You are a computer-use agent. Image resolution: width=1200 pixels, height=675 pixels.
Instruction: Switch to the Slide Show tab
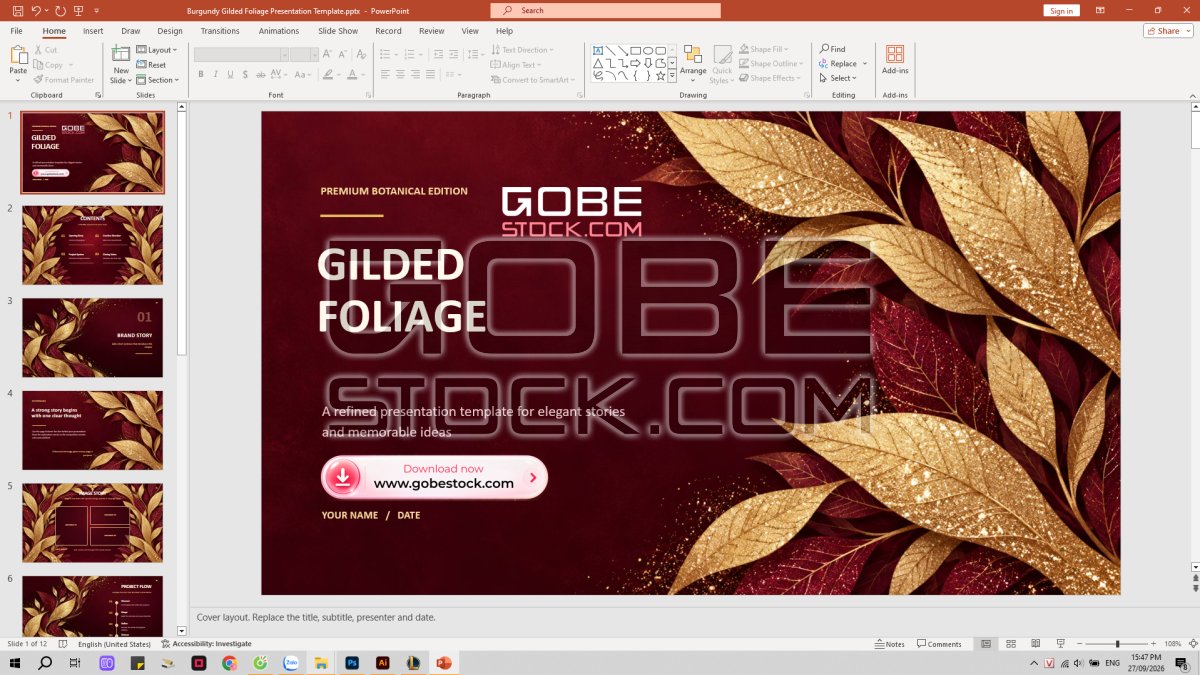click(338, 31)
